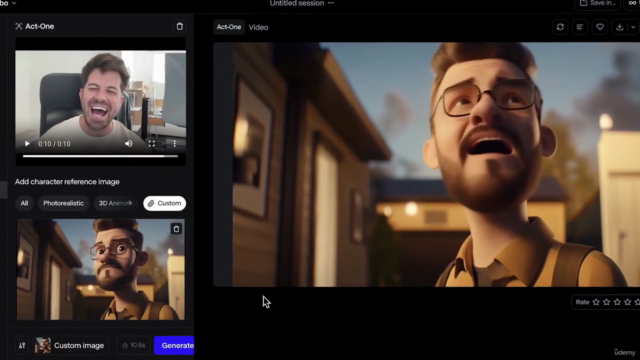Click the regenerate refresh icon above the output
The width and height of the screenshot is (640, 360).
560,27
